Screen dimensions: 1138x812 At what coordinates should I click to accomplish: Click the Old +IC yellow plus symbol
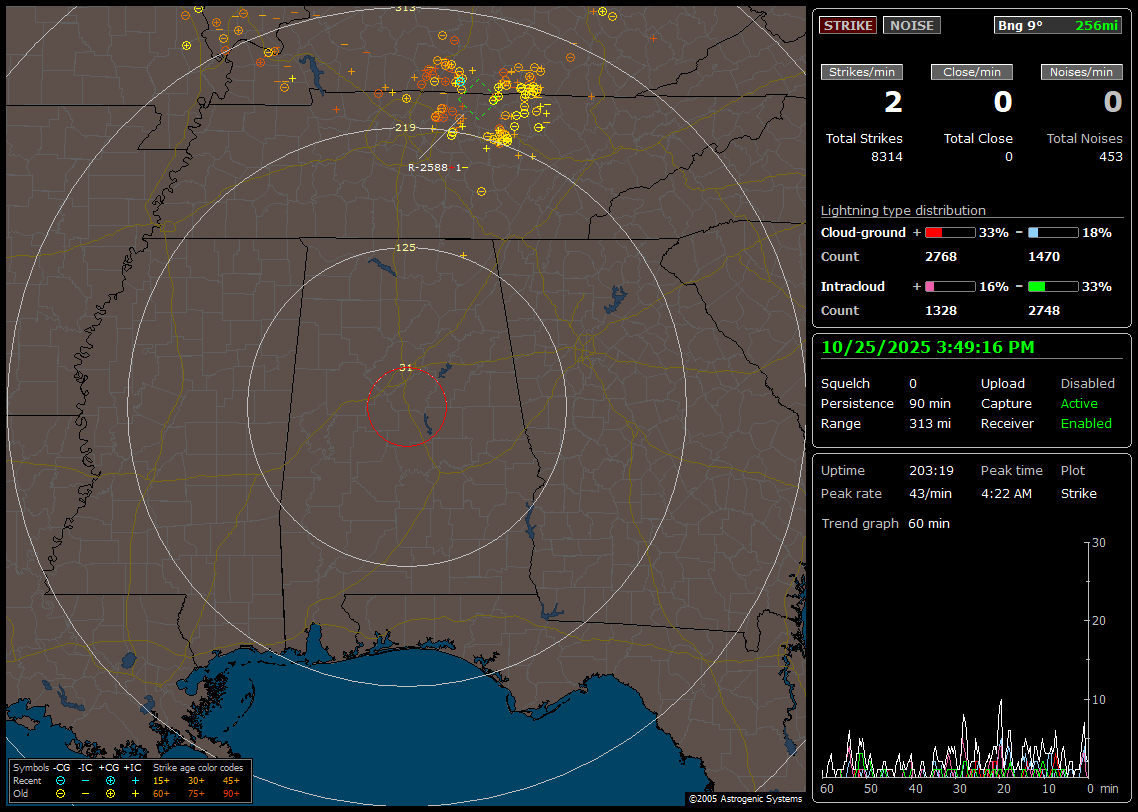(135, 793)
